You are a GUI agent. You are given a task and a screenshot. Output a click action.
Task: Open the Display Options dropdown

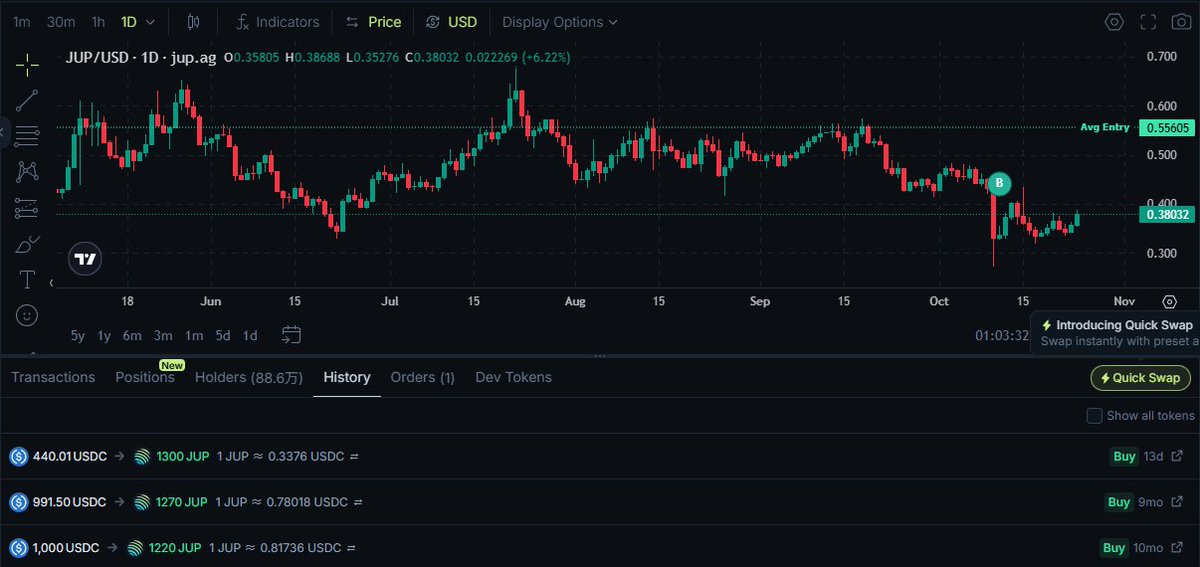point(560,21)
